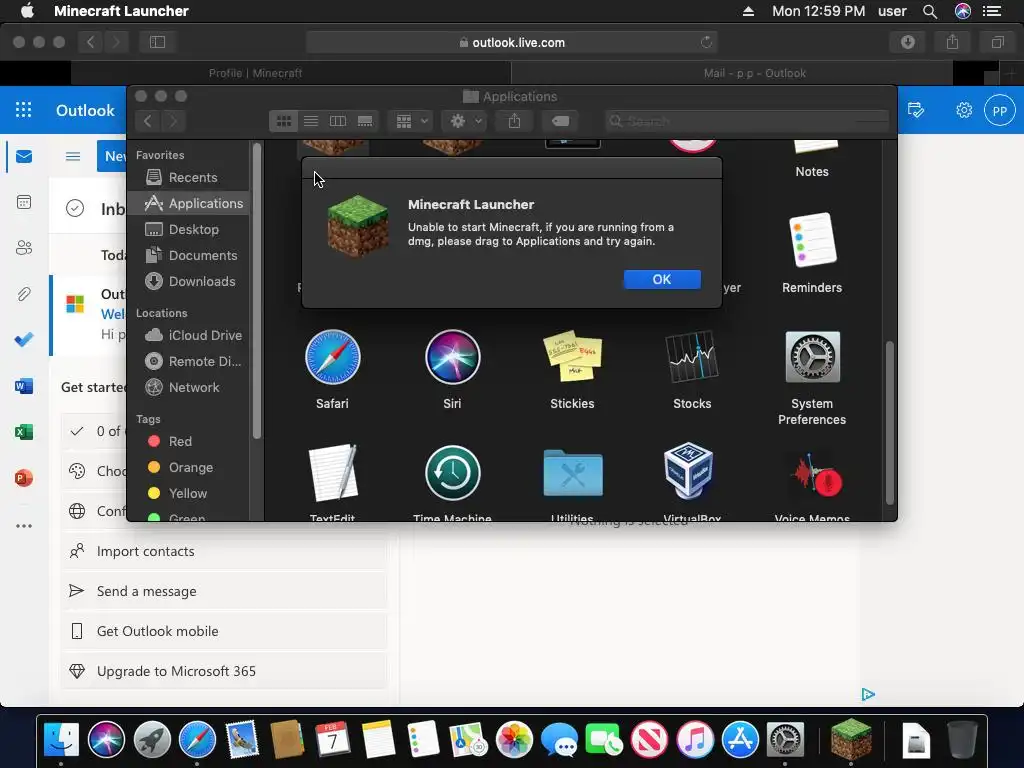Viewport: 1024px width, 768px height.
Task: Click the Safari share button
Action: point(953,42)
